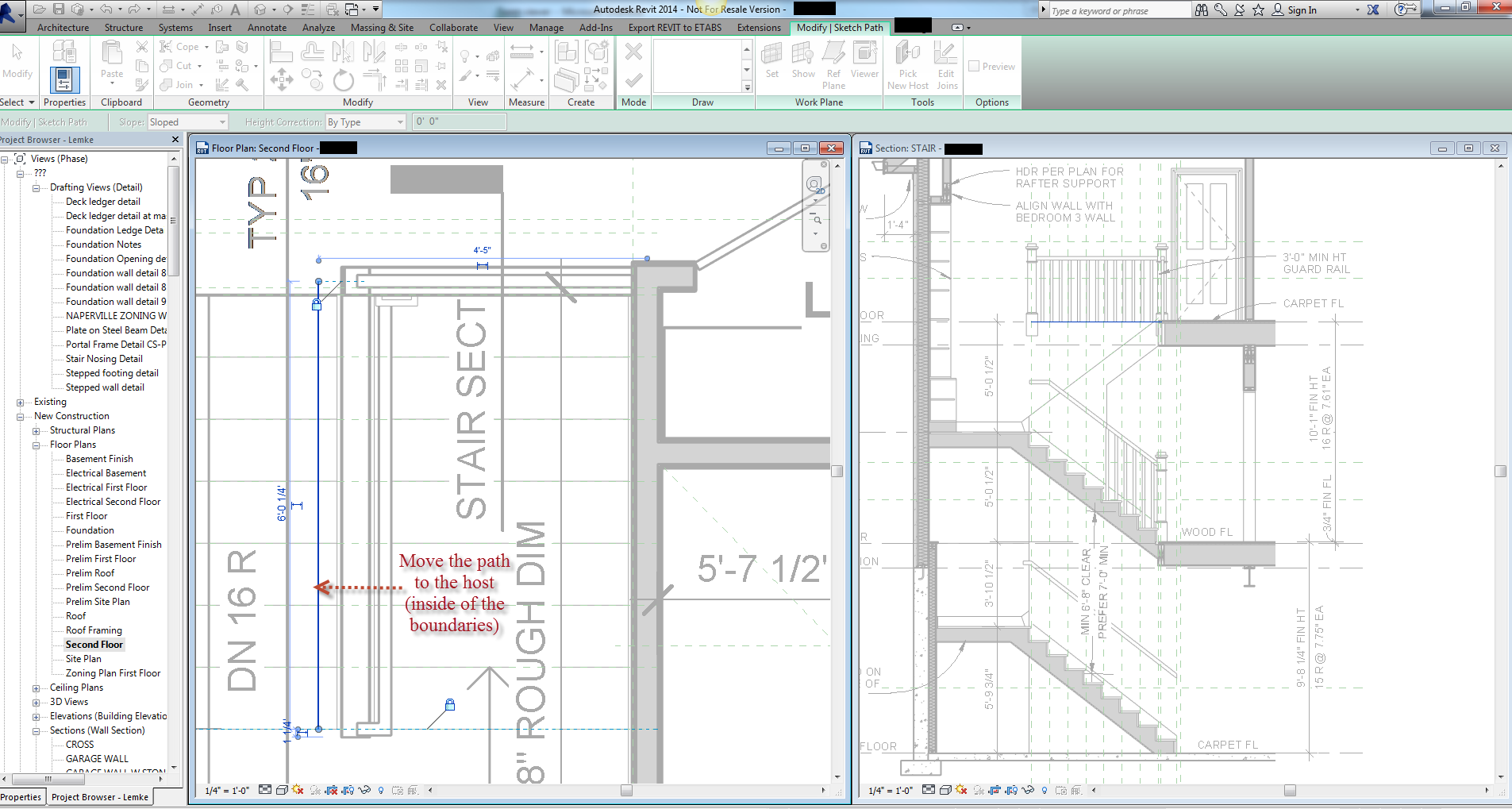This screenshot has height=809, width=1512.
Task: Click the Floor Plan view horizontal scrollbar thumb
Action: coord(626,790)
